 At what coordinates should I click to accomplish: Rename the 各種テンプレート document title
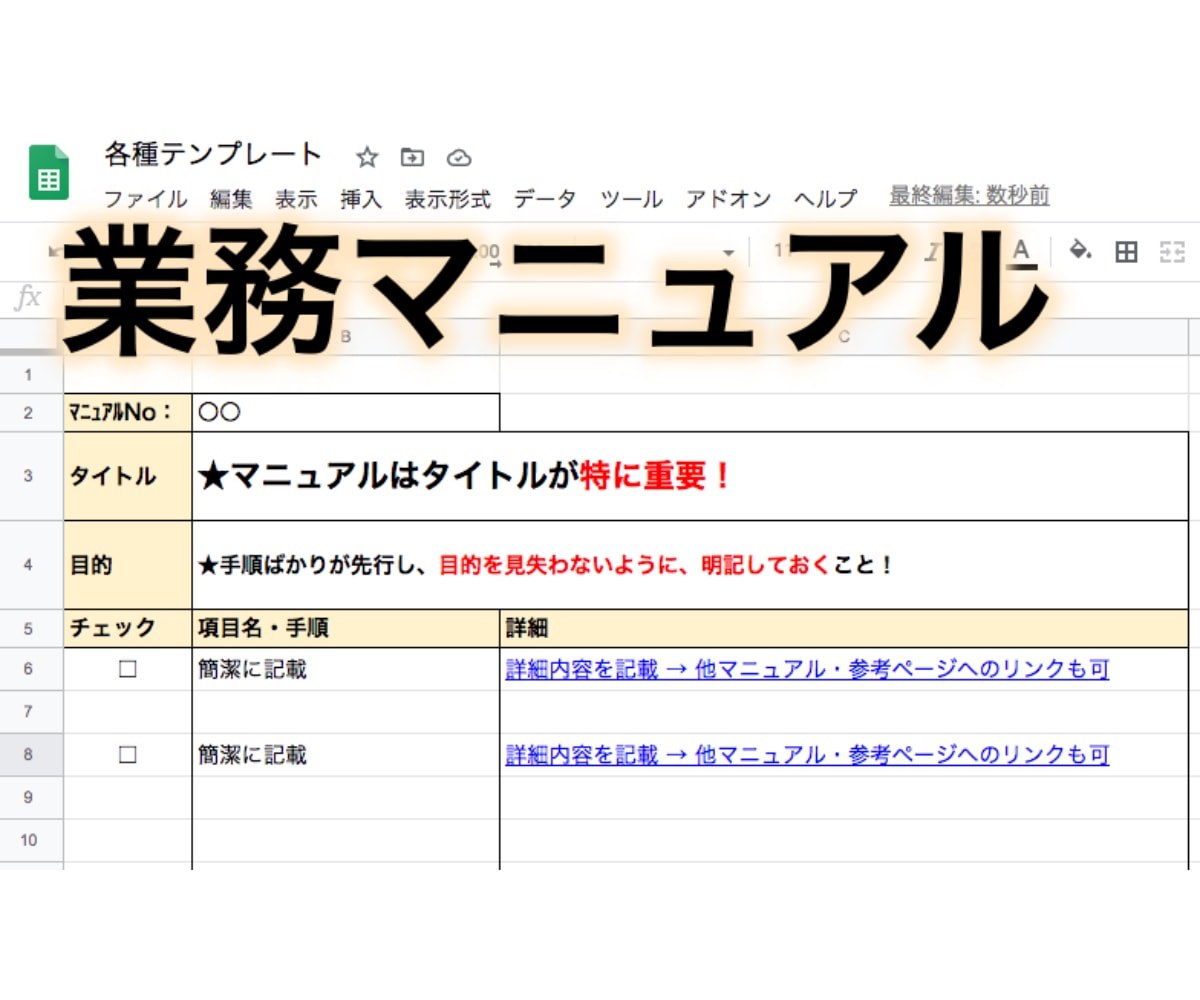coord(213,154)
